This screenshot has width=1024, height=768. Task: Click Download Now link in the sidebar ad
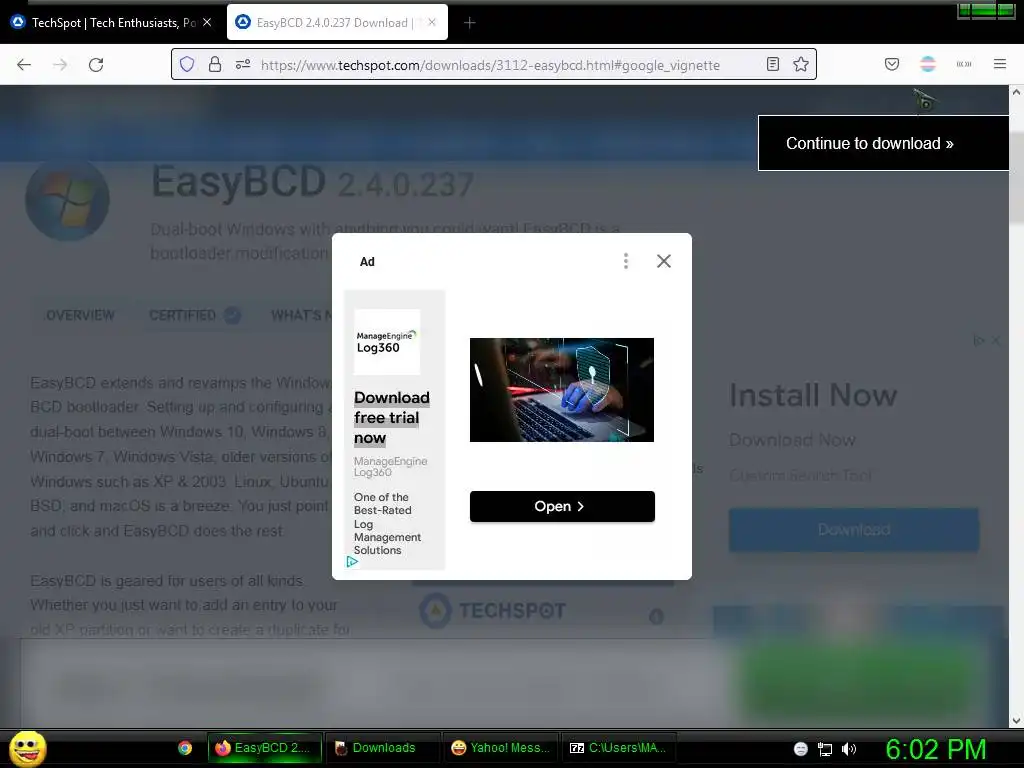click(792, 440)
